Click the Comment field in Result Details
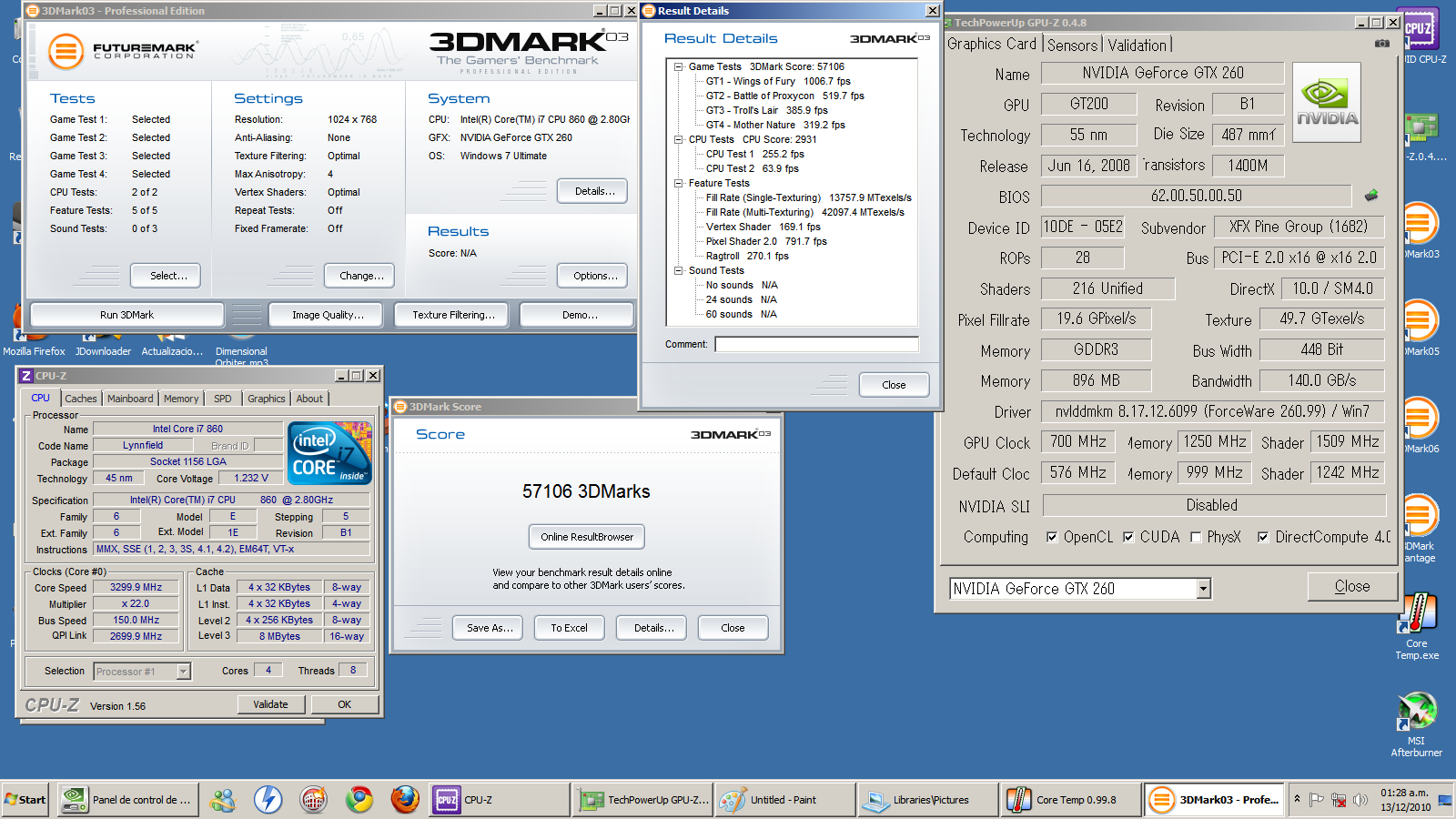Viewport: 1456px width, 819px height. click(816, 344)
